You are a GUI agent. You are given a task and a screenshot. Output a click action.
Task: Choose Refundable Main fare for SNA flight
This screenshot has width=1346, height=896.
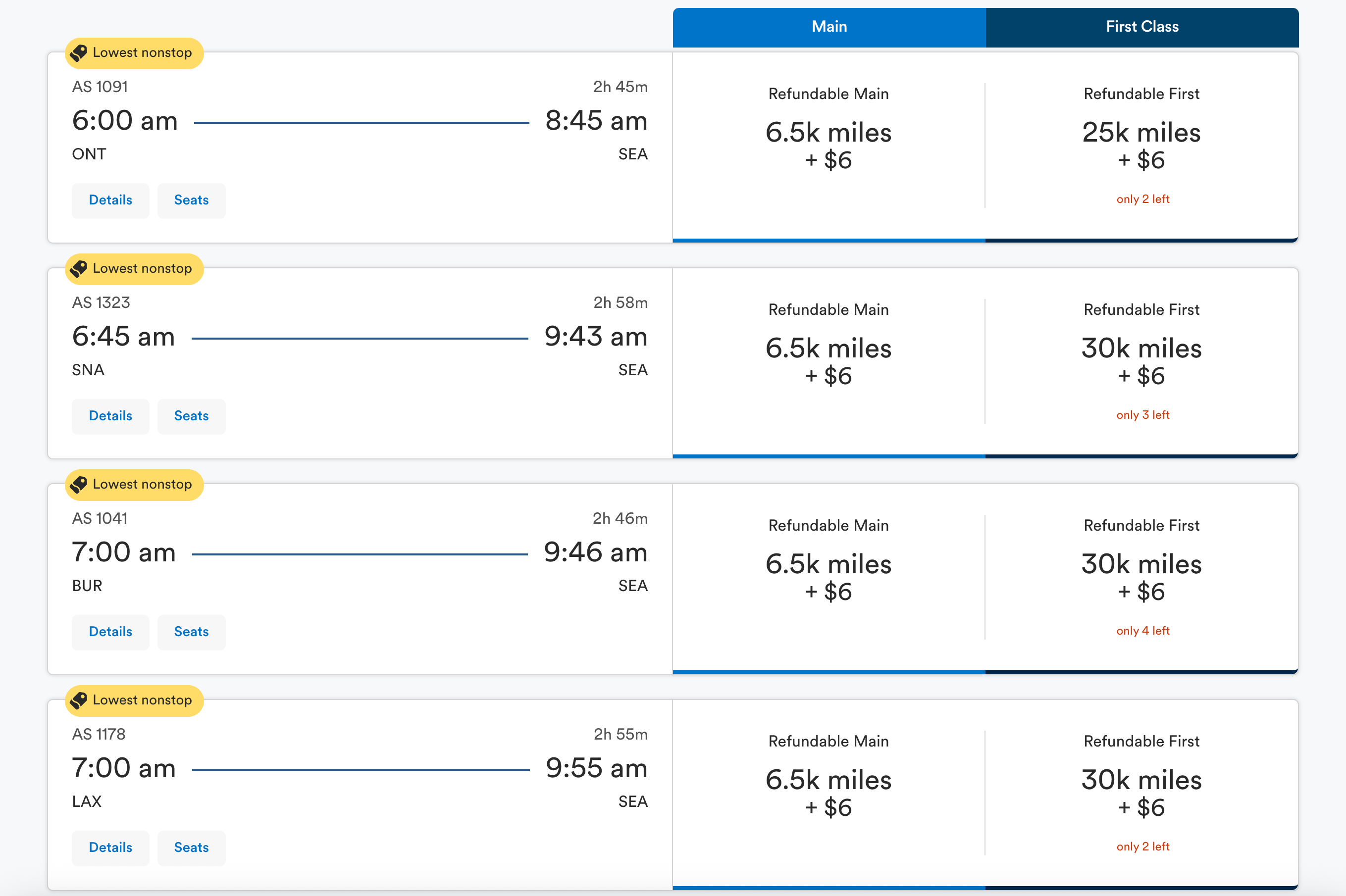[828, 362]
